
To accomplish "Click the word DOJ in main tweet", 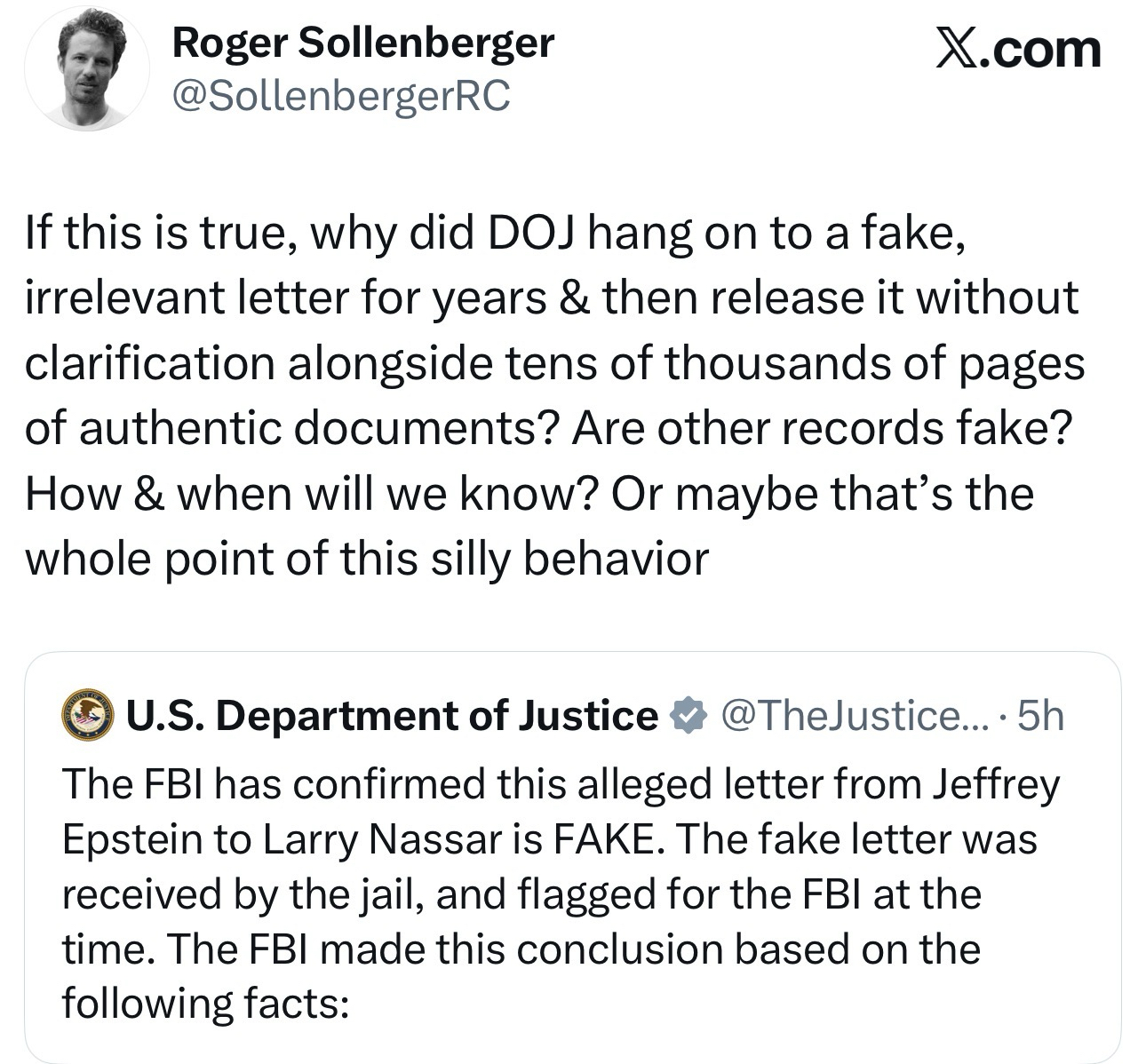I will pyautogui.click(x=529, y=233).
